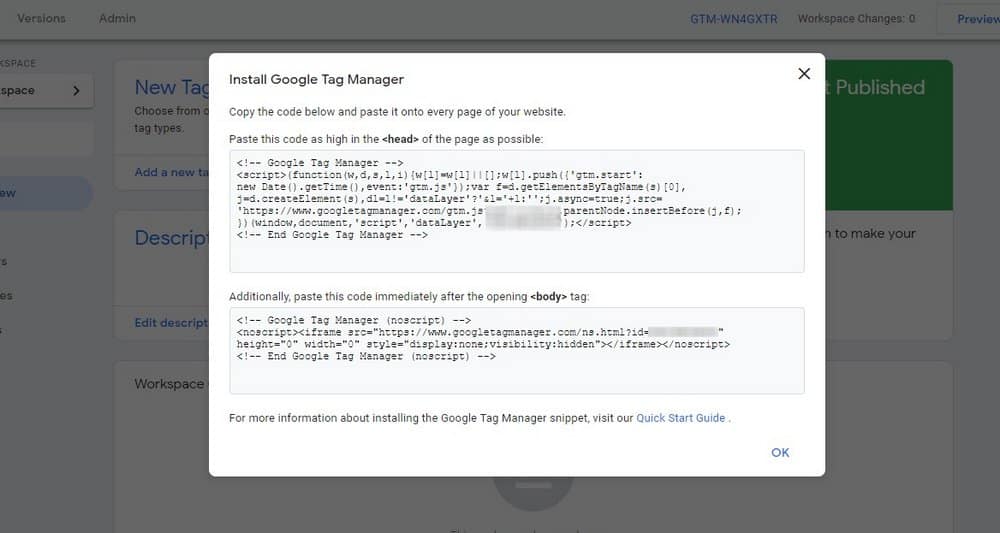Screen dimensions: 1000x533
Task: Switch to the Admin tab
Action: click(117, 18)
